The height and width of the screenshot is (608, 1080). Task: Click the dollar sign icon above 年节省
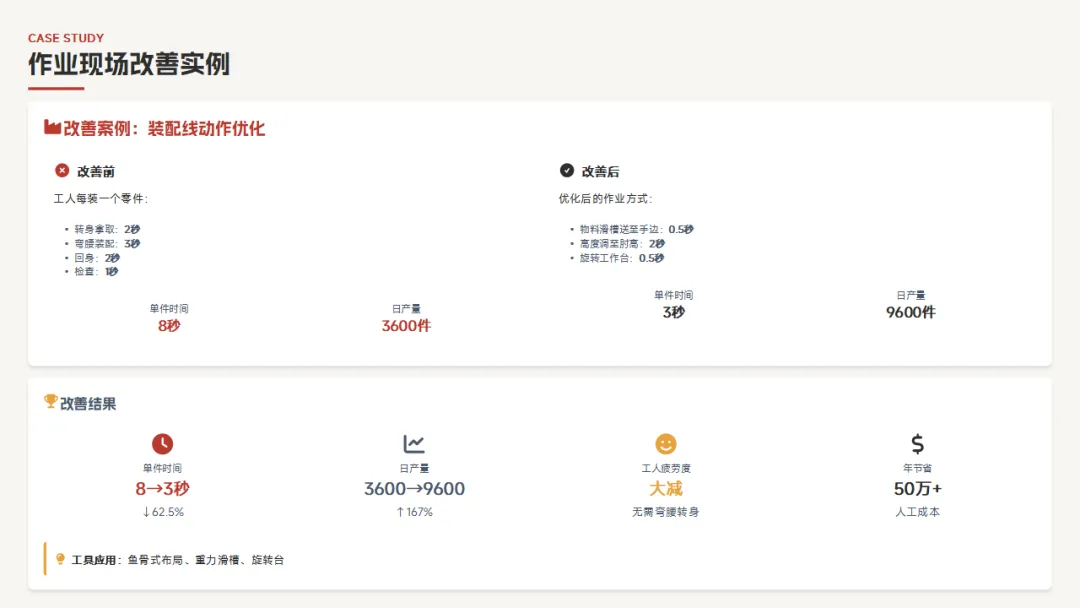point(917,444)
